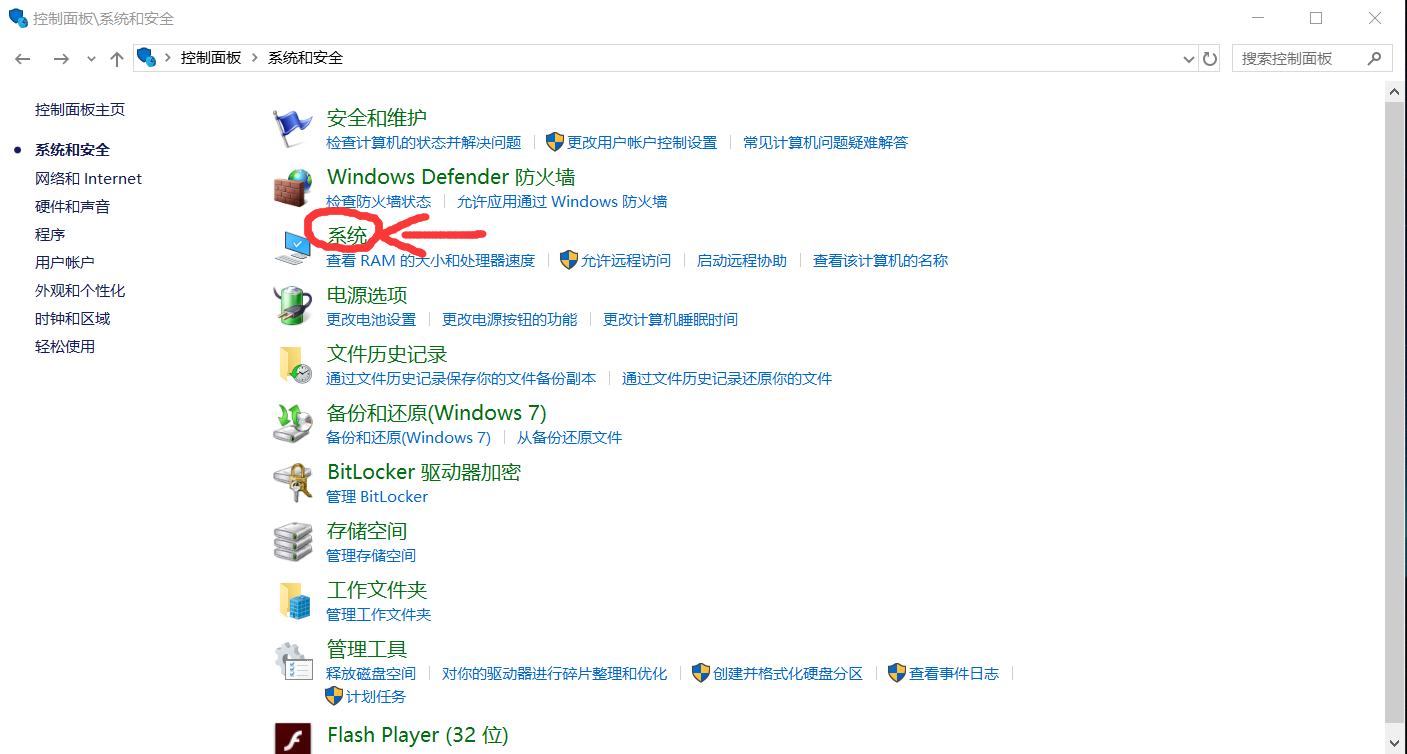Click the Windows Defender 防火墙 brick wall icon
This screenshot has width=1407, height=754.
[293, 187]
